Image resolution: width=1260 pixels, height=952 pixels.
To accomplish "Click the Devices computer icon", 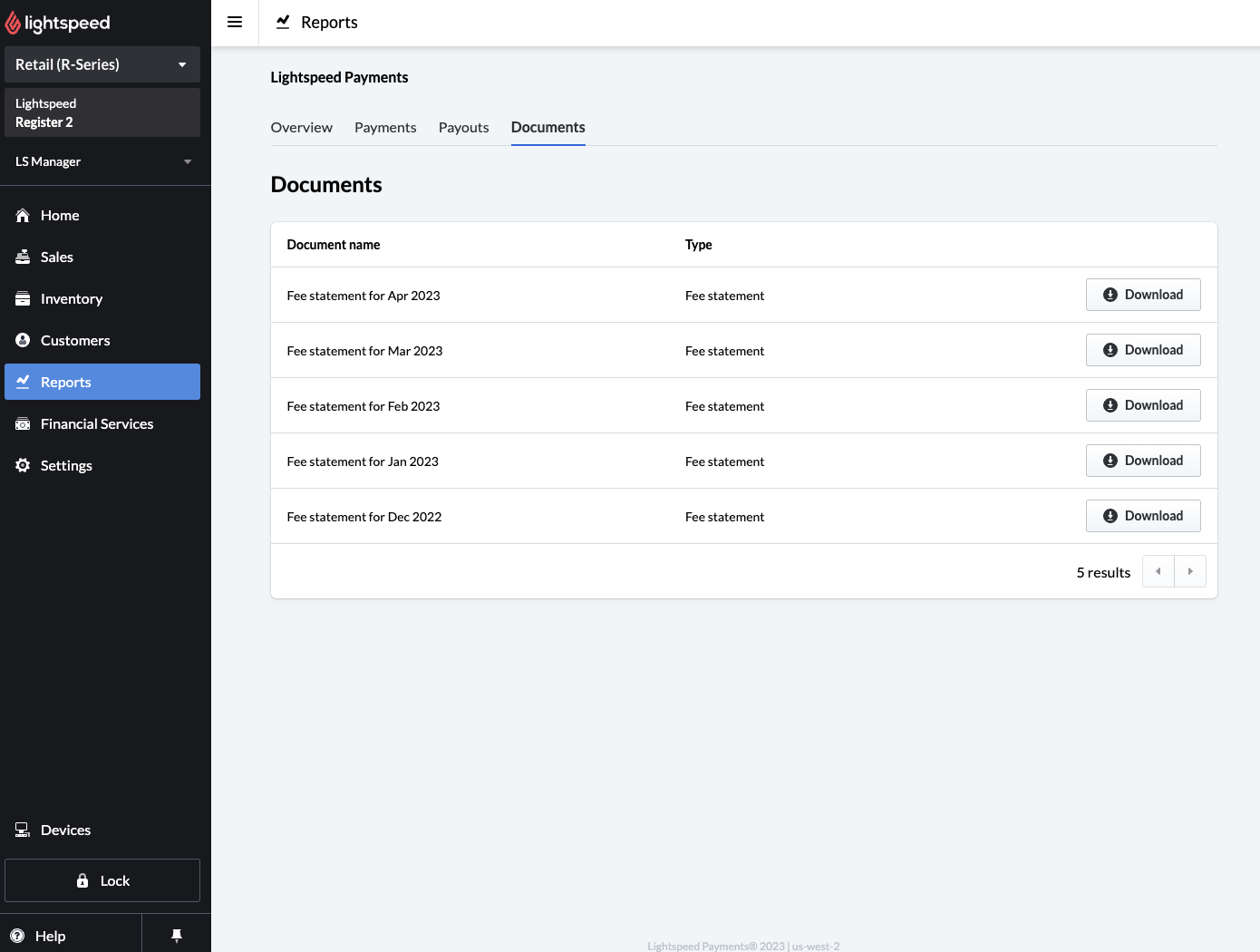I will (23, 831).
